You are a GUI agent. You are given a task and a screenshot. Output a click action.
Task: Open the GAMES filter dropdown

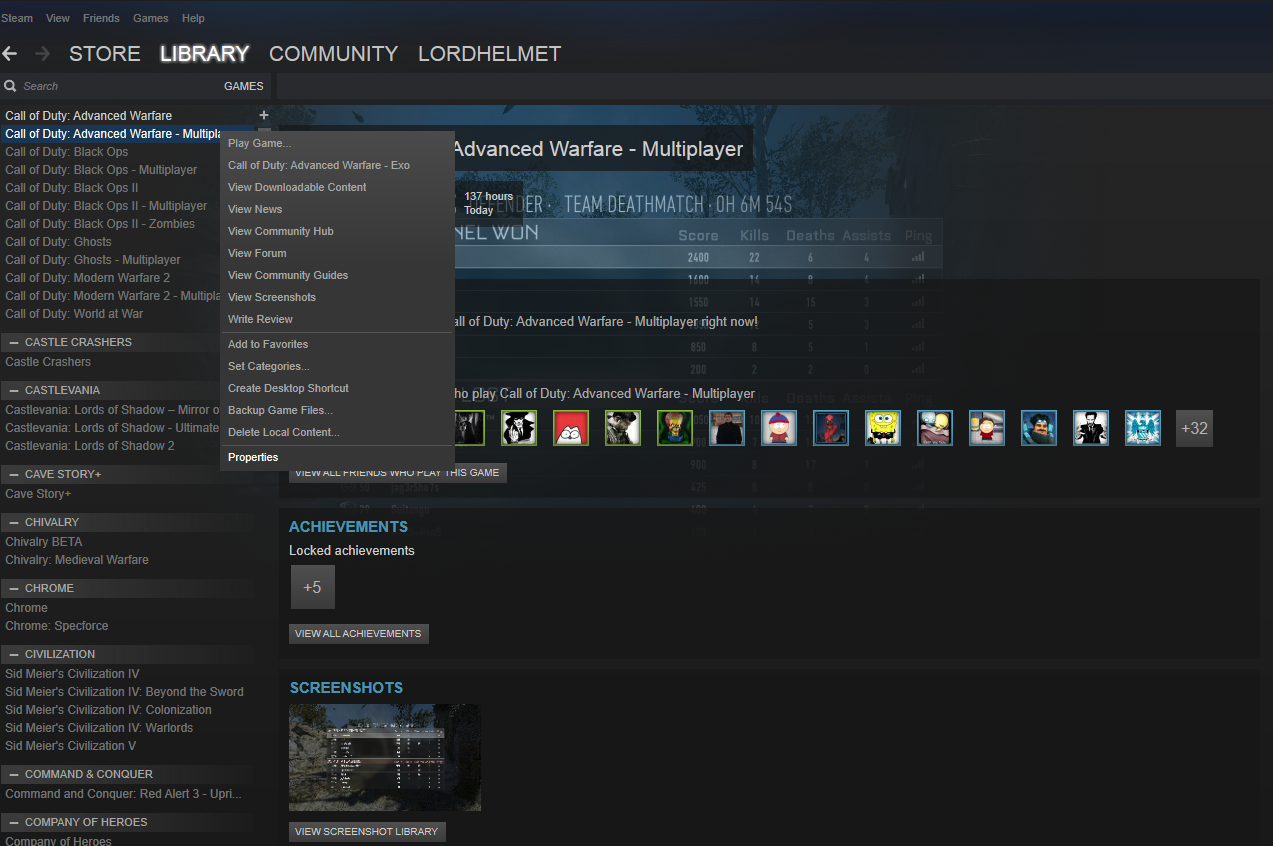[244, 86]
